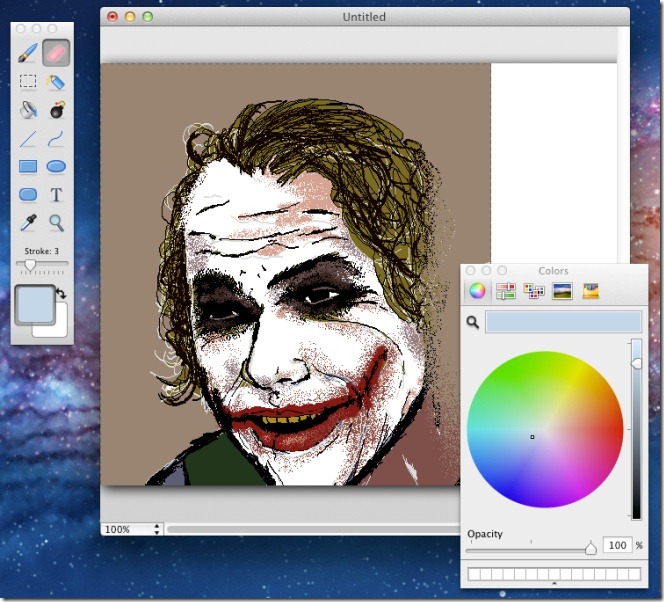This screenshot has width=664, height=602.
Task: Pick the Eyedropper tool
Action: [28, 223]
